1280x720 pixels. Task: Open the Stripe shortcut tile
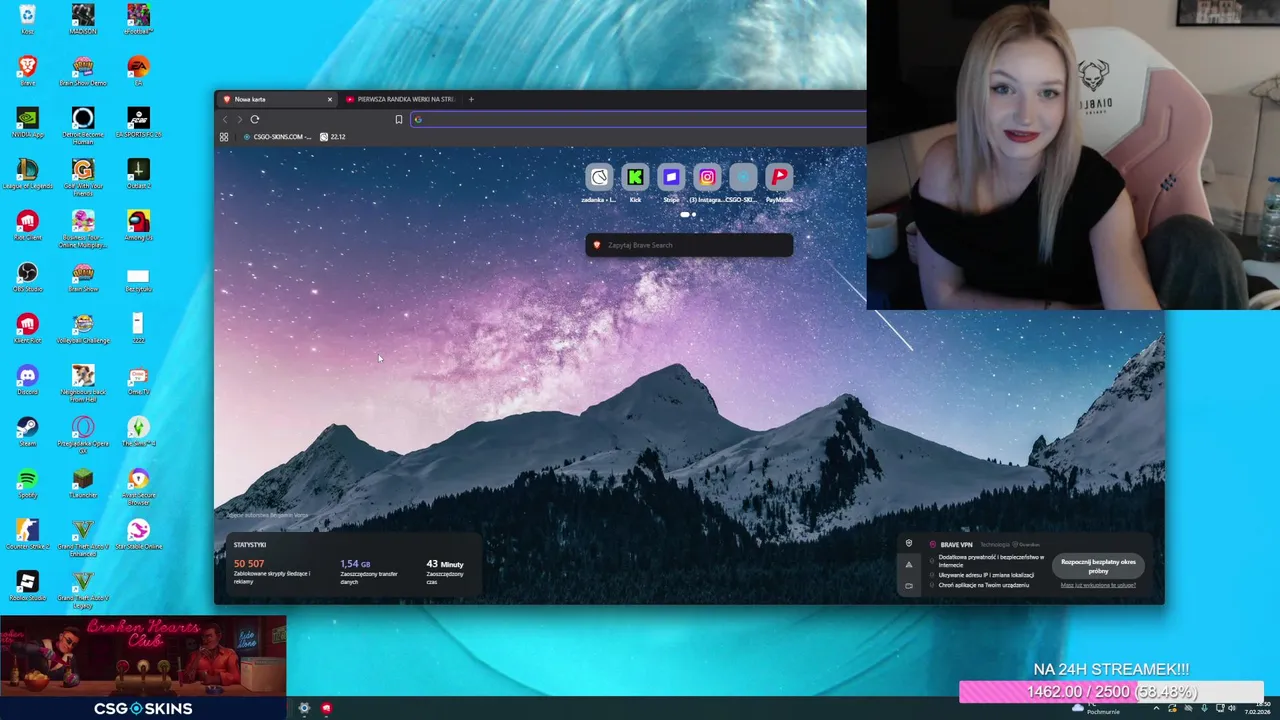tap(671, 178)
